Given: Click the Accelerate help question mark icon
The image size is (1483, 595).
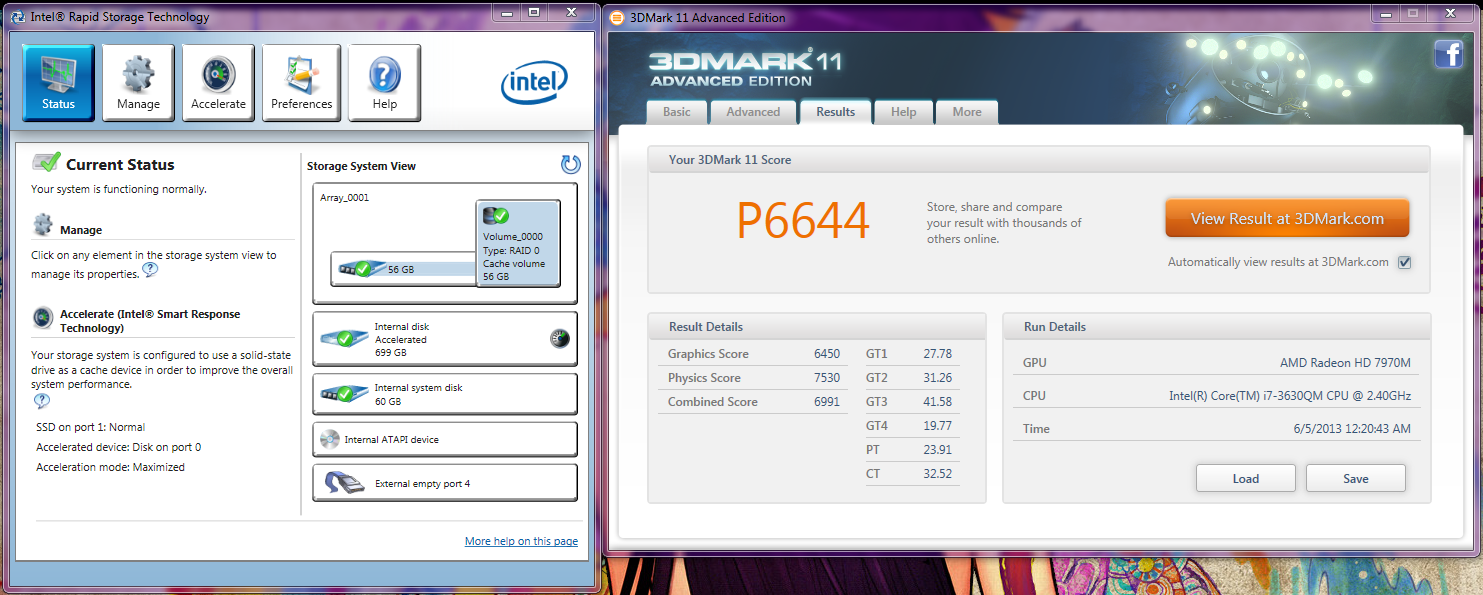Looking at the screenshot, I should (41, 401).
